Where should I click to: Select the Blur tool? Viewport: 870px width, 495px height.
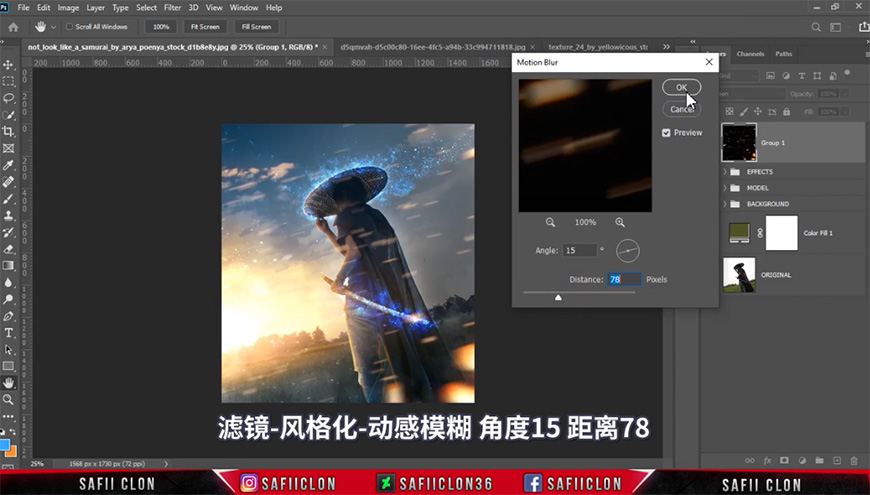point(8,282)
